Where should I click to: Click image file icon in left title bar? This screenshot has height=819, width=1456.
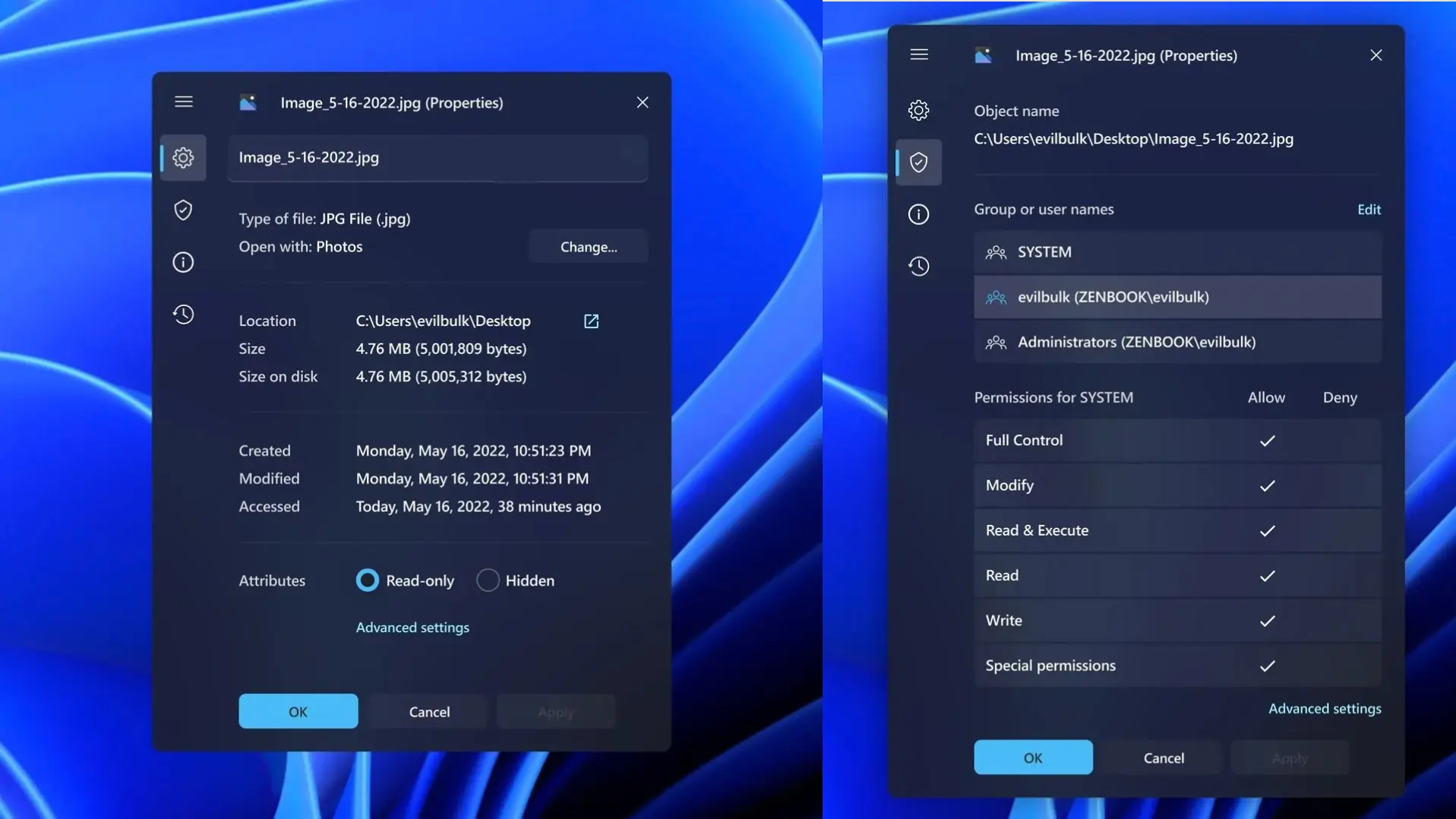click(x=248, y=103)
